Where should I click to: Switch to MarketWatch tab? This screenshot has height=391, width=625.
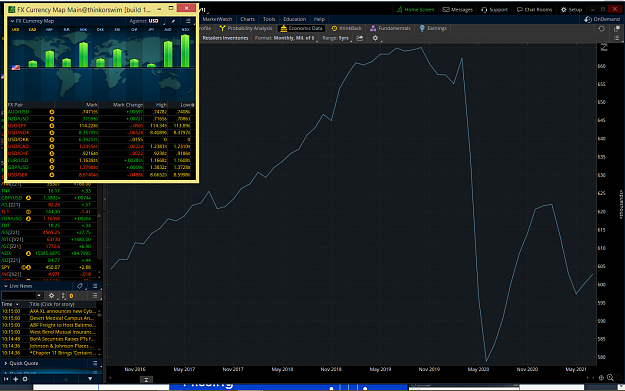(217, 19)
